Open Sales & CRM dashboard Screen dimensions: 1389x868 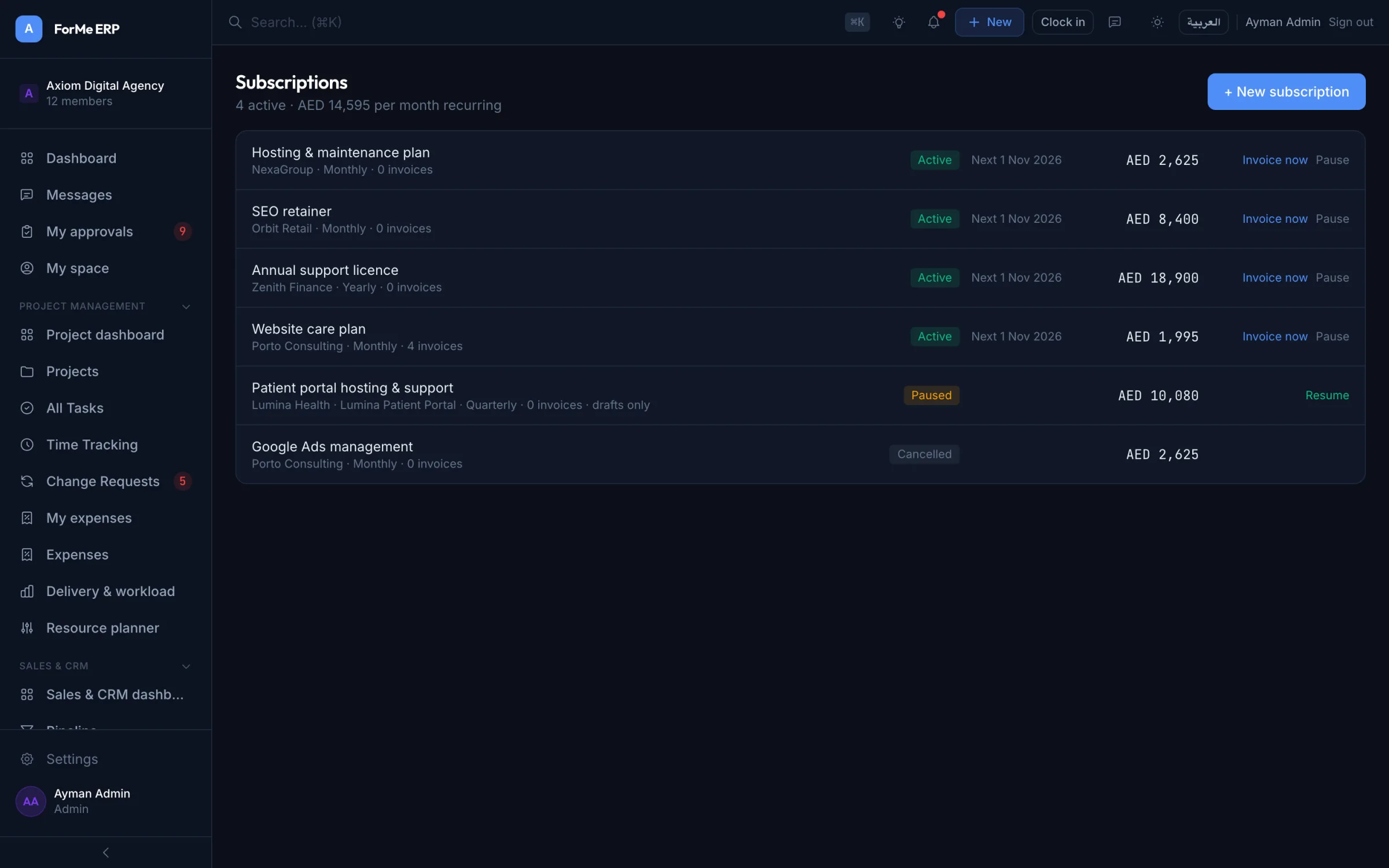[x=106, y=694]
